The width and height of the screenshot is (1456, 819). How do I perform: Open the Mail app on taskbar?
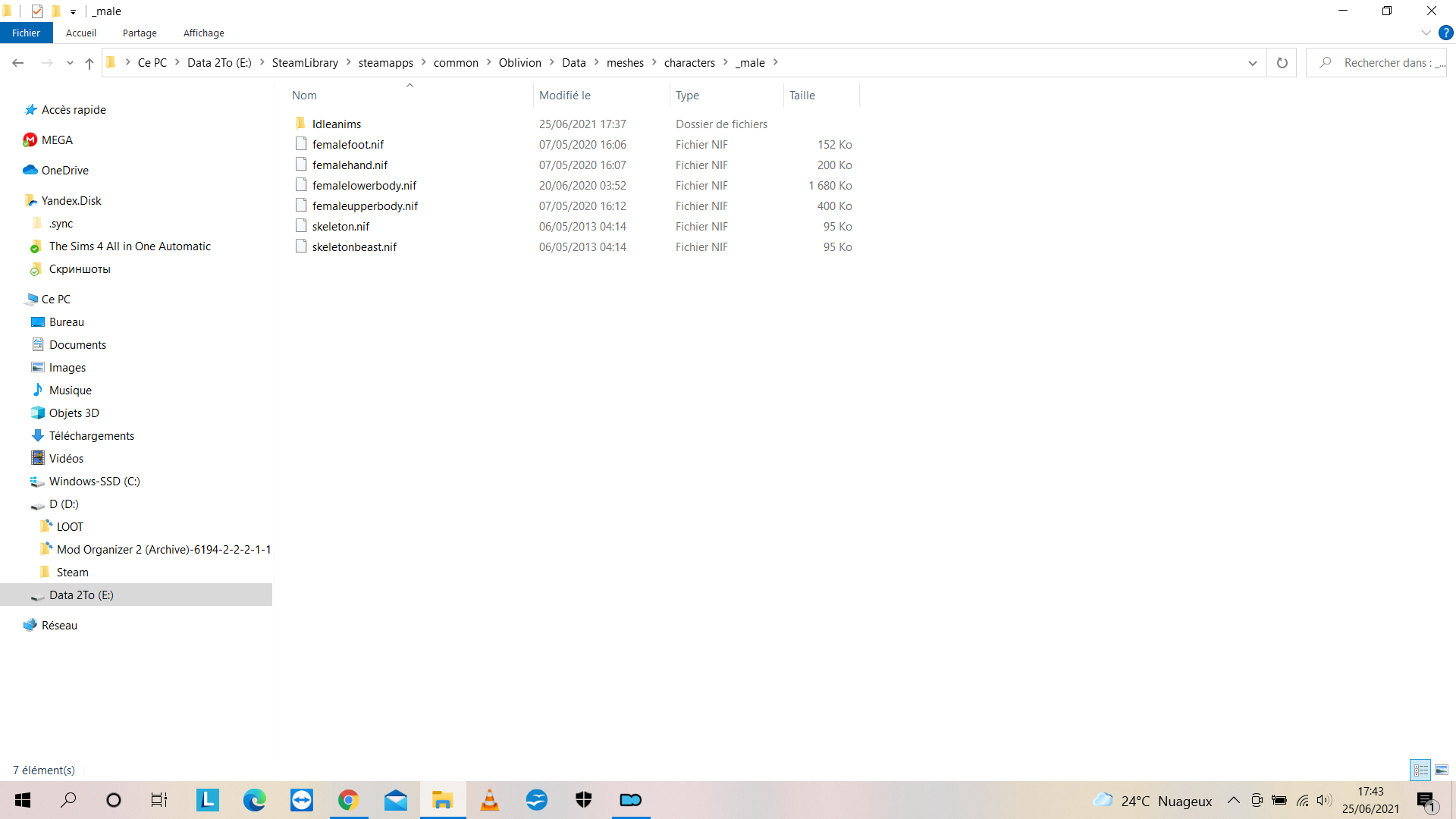tap(396, 800)
